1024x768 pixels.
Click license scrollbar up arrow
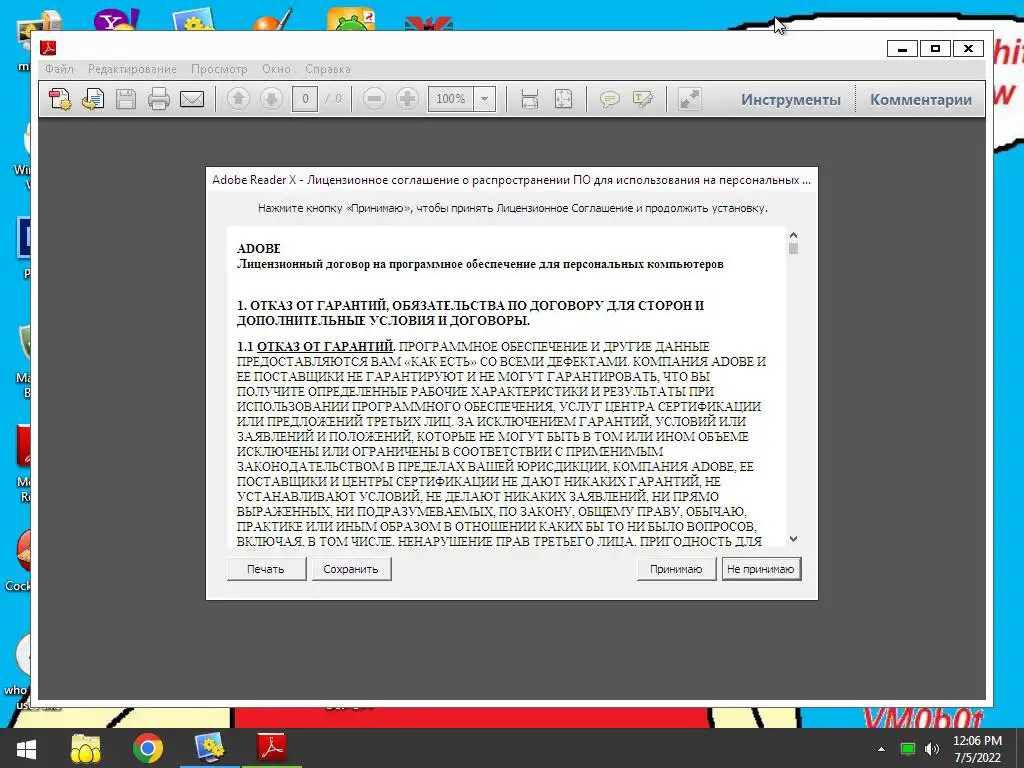(793, 235)
